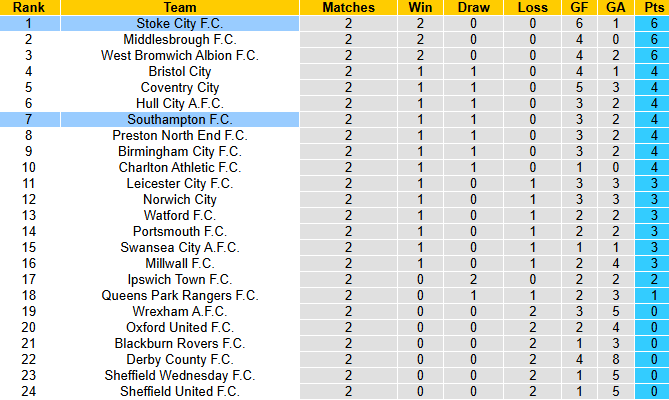Click the Draw column header

[x=476, y=7]
